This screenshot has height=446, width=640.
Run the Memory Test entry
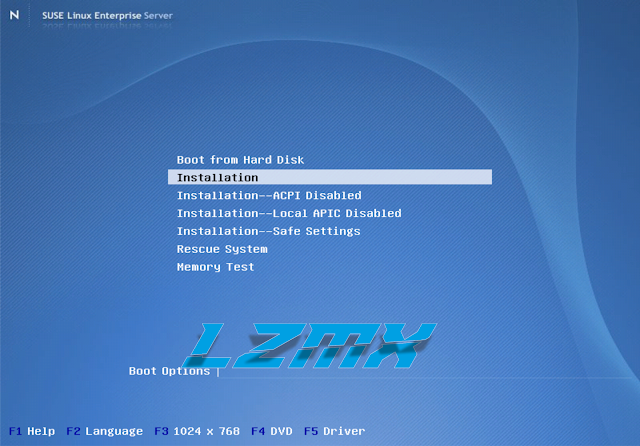[x=216, y=267]
